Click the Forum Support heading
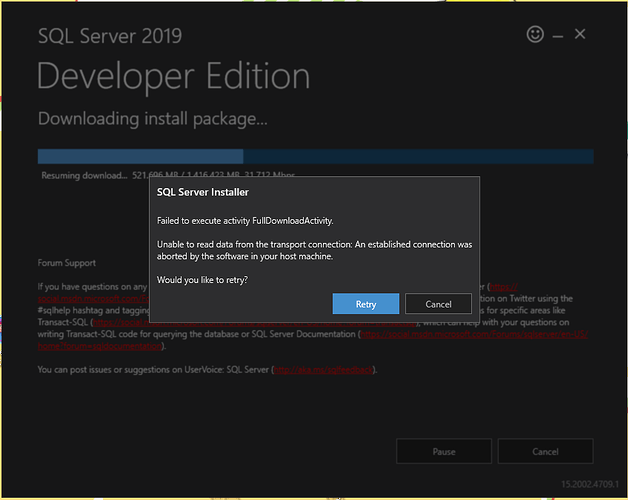Screen dimensions: 628x500 pyautogui.click(x=67, y=263)
